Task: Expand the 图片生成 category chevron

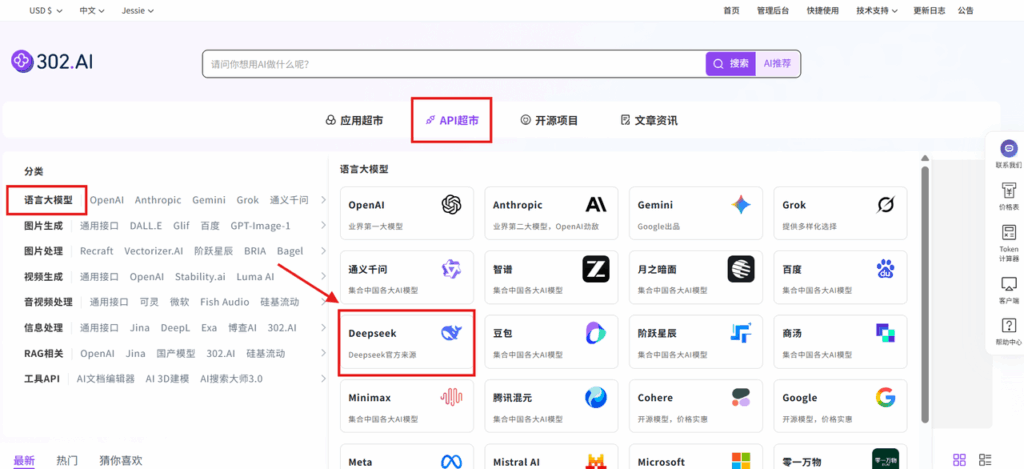Action: point(322,226)
